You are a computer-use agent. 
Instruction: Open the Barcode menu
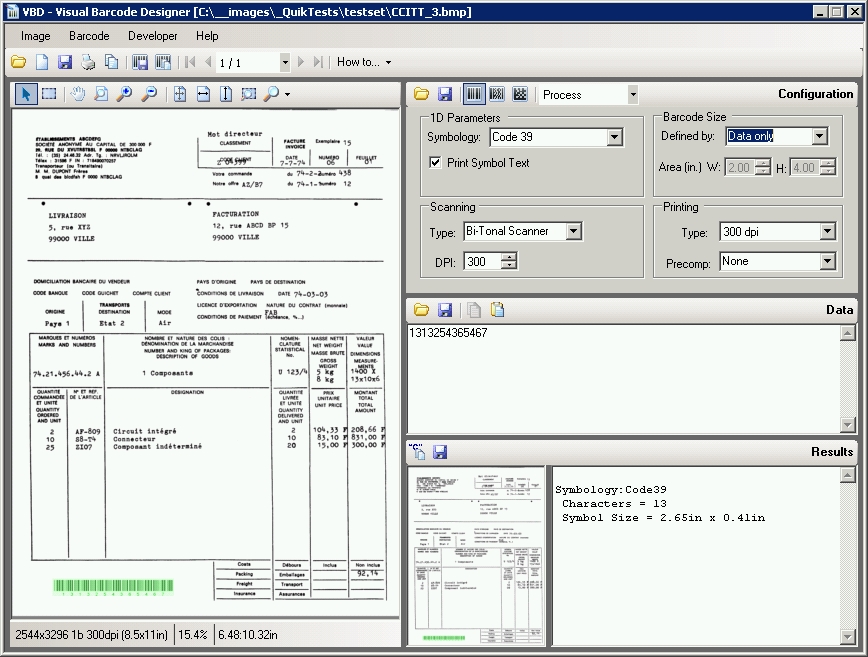[89, 36]
